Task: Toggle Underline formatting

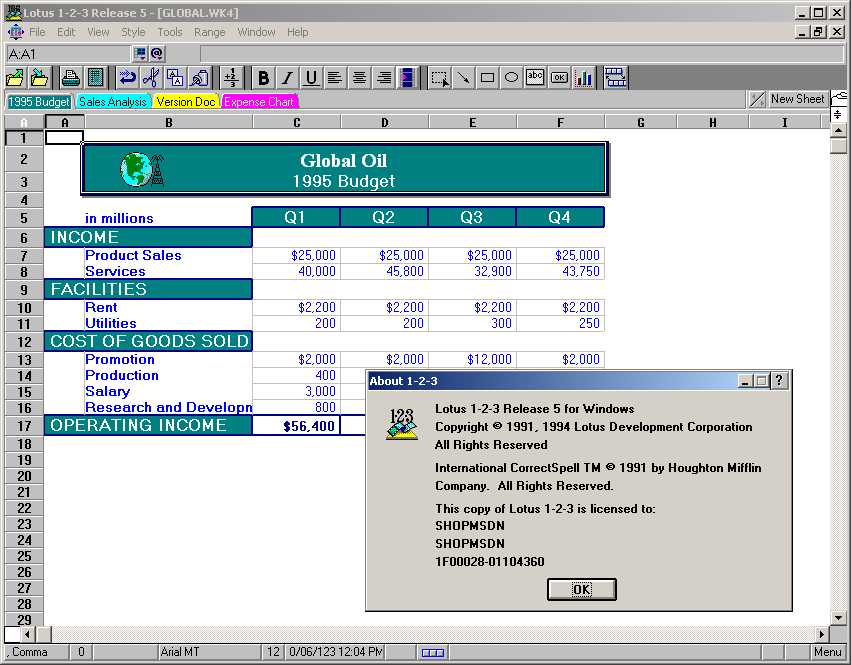Action: tap(311, 78)
